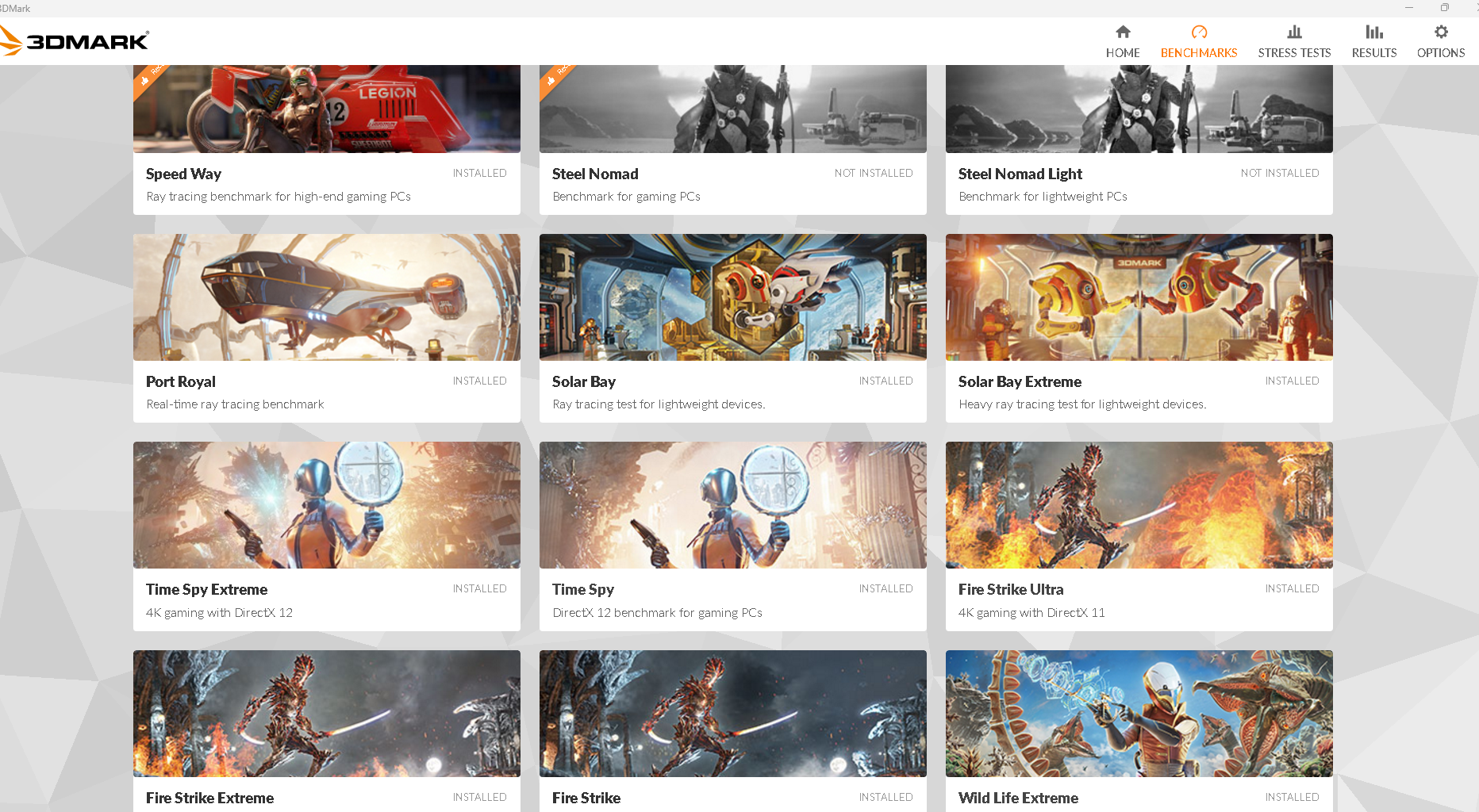This screenshot has width=1479, height=812.
Task: Open the Results bar chart icon
Action: click(x=1373, y=33)
